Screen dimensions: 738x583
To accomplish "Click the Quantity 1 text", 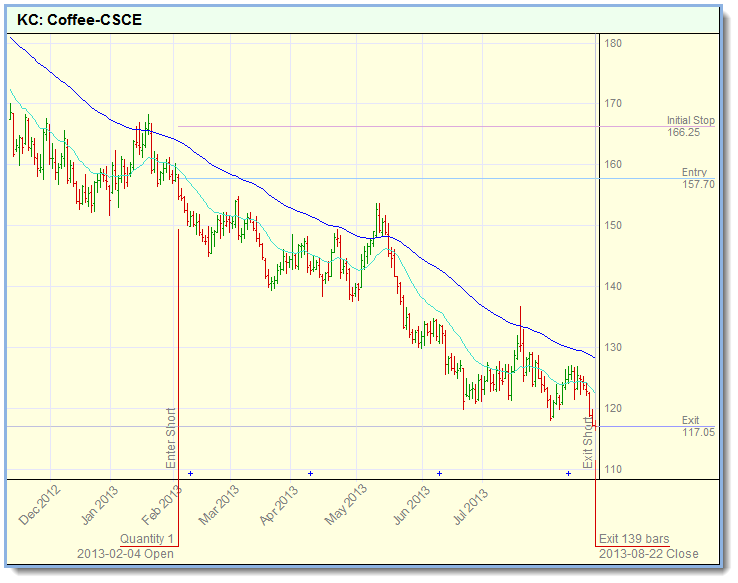I will tap(147, 539).
